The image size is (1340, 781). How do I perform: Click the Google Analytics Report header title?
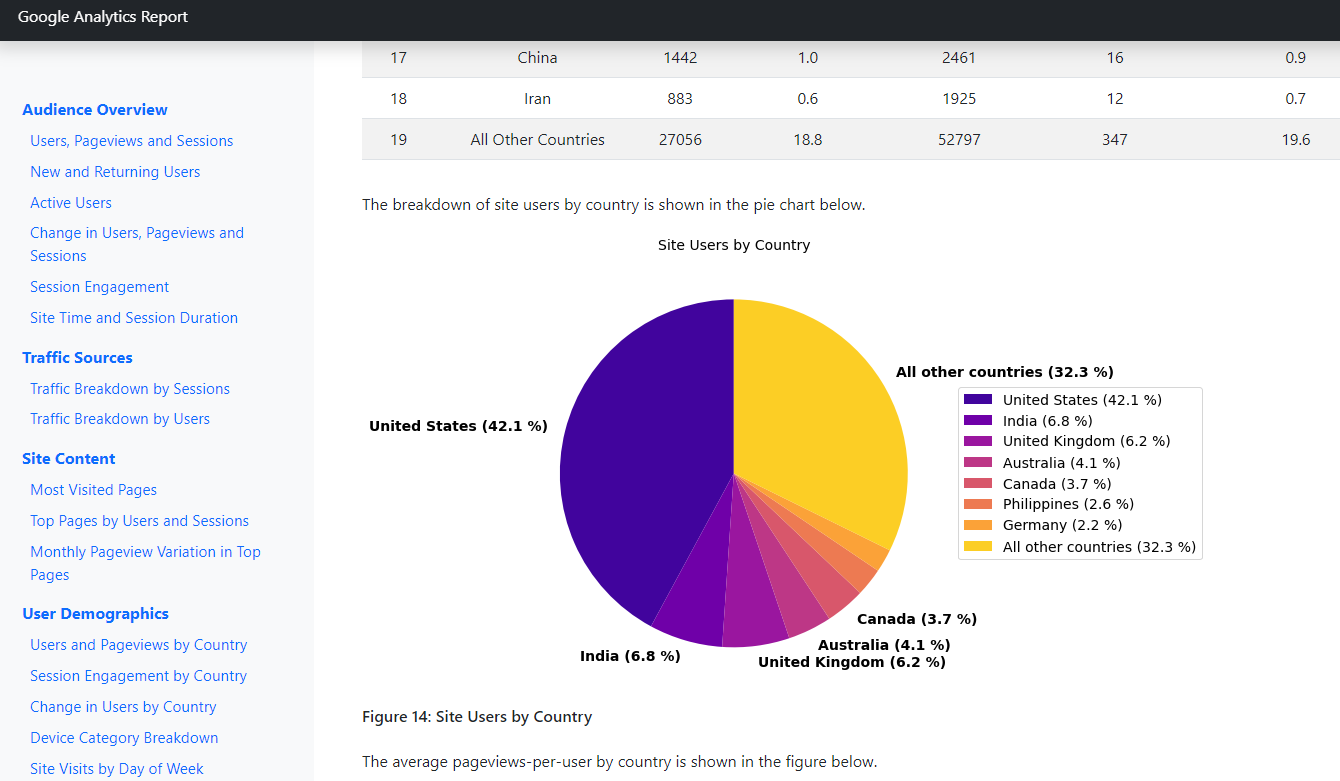pos(103,17)
